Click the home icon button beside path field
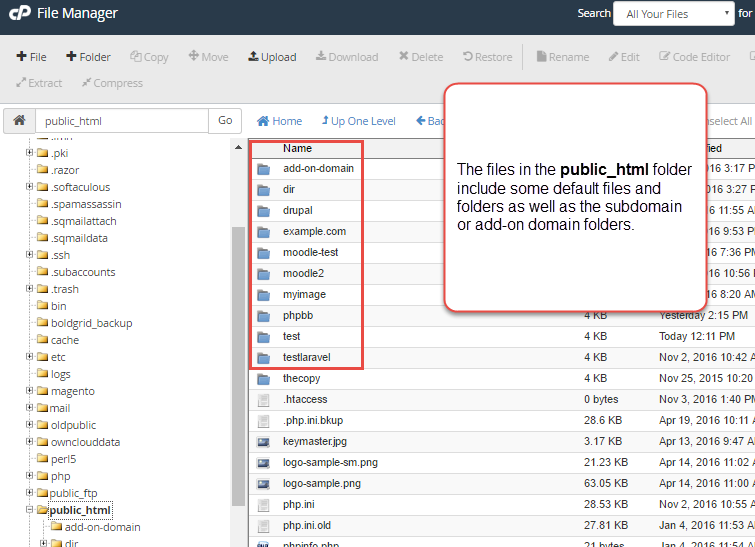Viewport: 755px width, 547px height. 18,121
